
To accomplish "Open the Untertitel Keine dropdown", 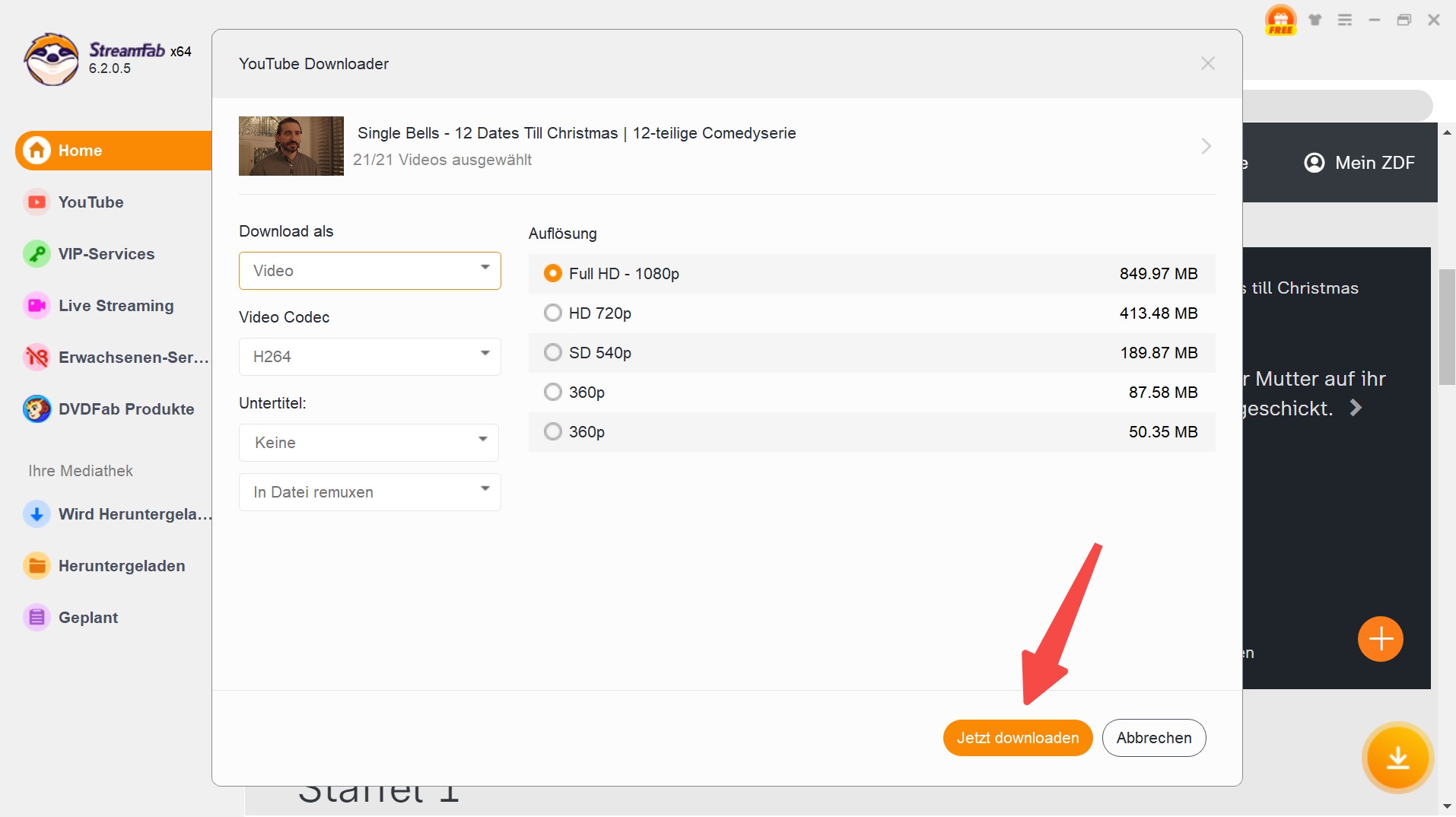I will tap(369, 443).
